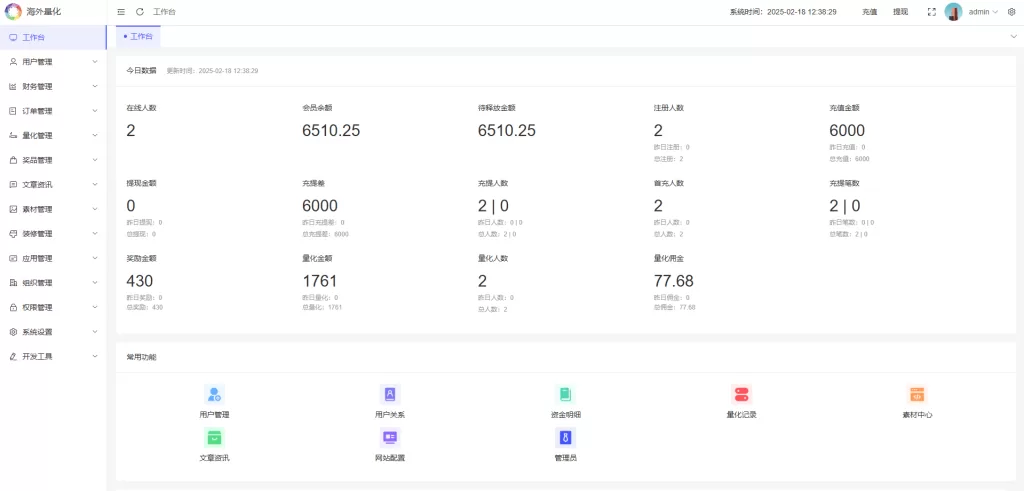
Task: Expand the 组织管理 chevron in sidebar
Action: coord(95,283)
